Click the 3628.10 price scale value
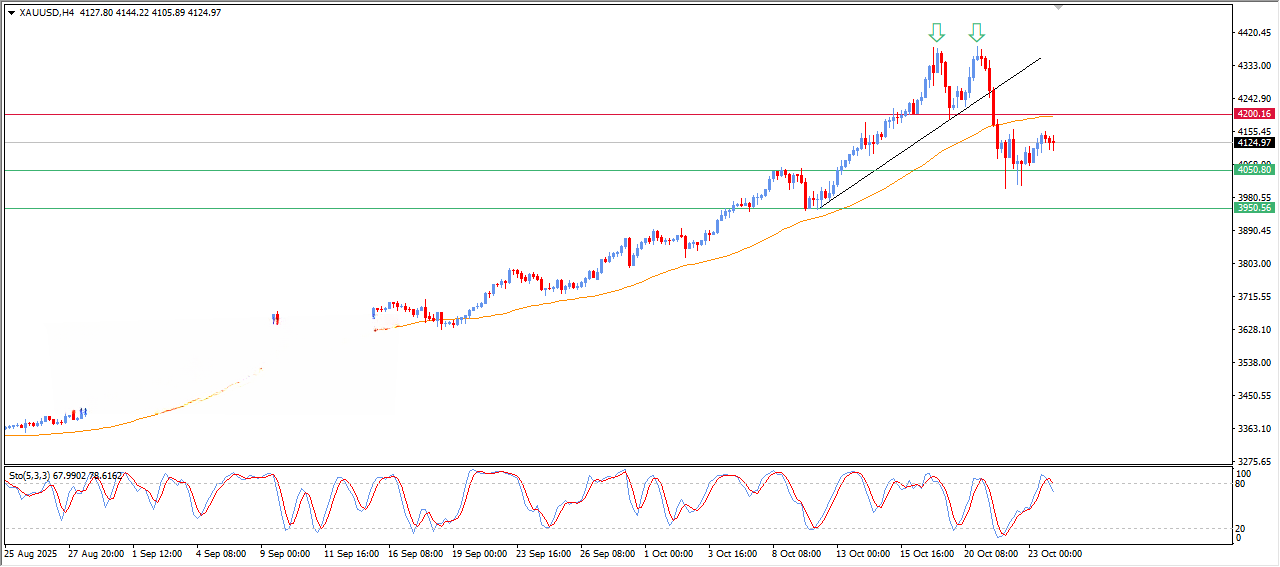1280x567 pixels. 1253,330
